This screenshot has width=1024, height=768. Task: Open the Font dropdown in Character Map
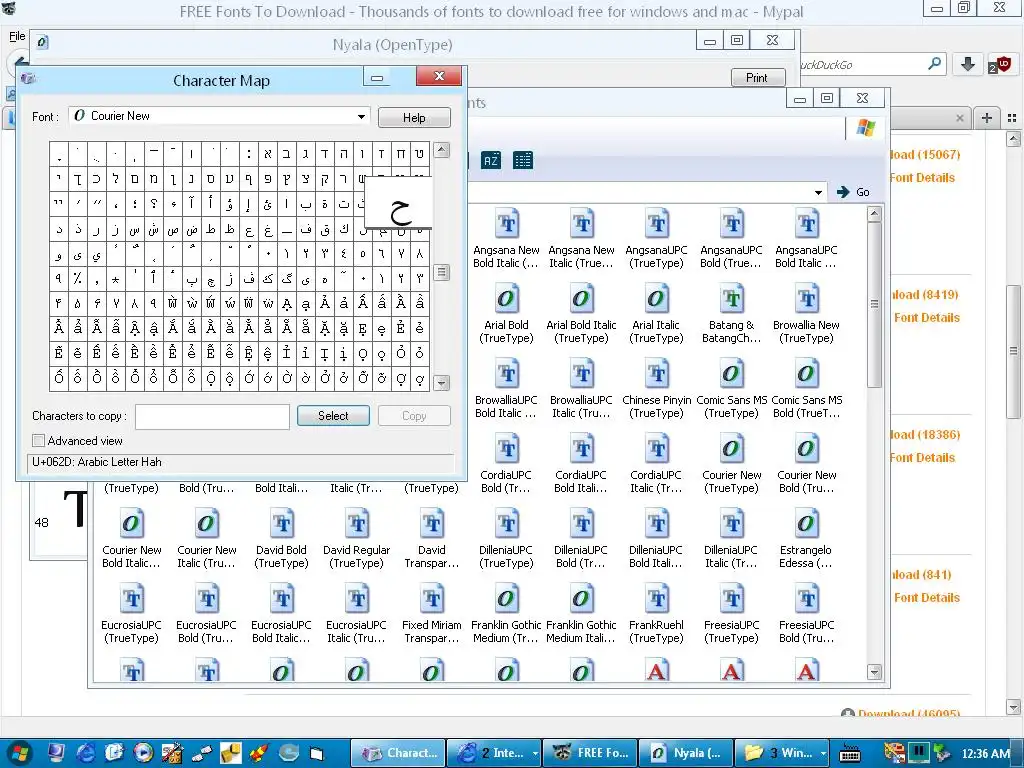coord(361,116)
